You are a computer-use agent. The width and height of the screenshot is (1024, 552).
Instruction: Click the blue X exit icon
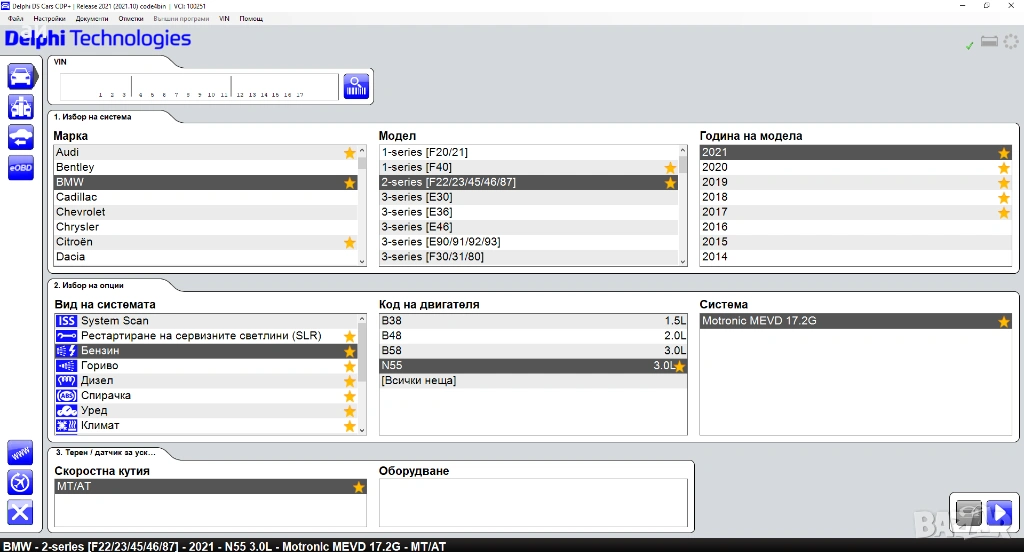click(20, 513)
